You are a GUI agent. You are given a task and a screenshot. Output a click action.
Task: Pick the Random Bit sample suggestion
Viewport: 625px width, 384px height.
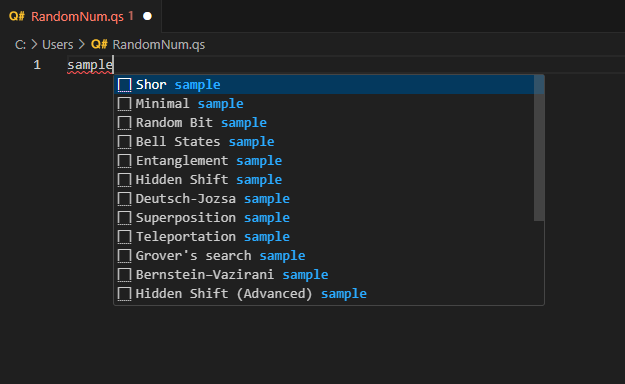tap(324, 122)
